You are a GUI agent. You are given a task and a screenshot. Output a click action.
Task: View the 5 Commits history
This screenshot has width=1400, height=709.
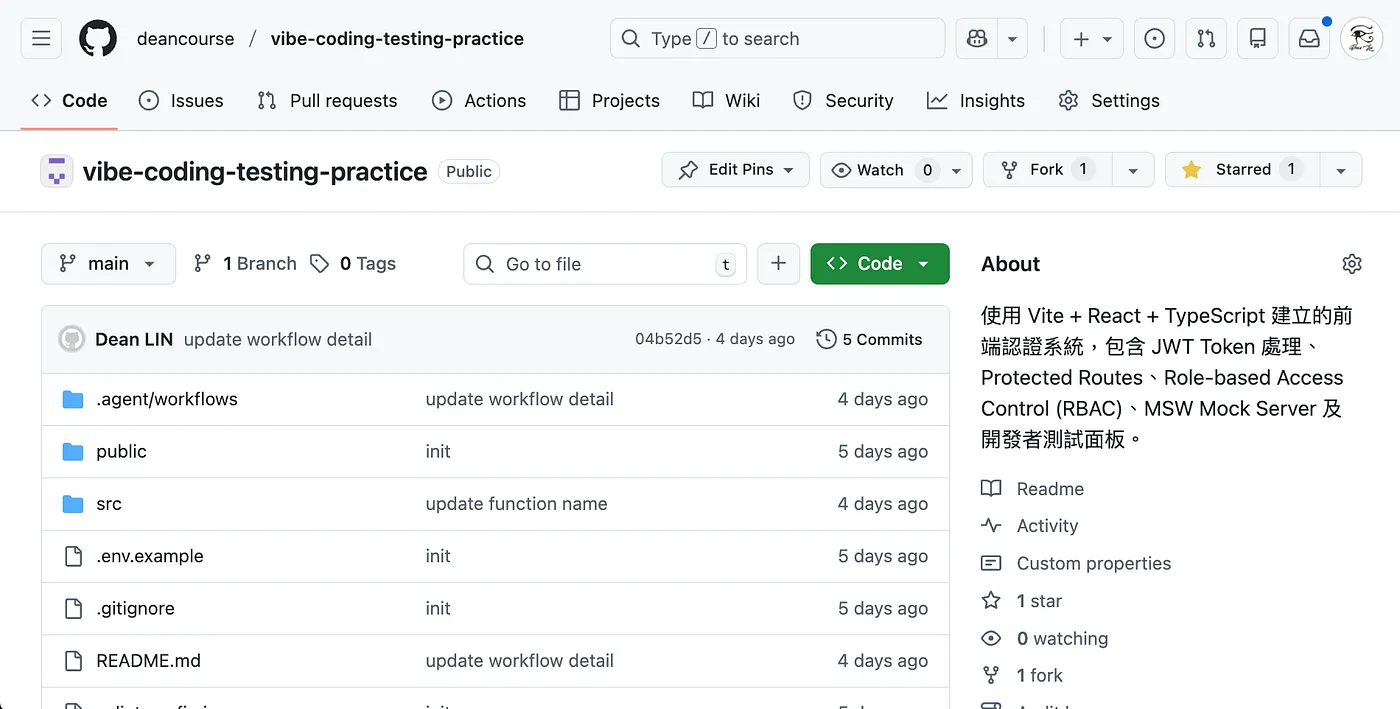click(x=869, y=339)
